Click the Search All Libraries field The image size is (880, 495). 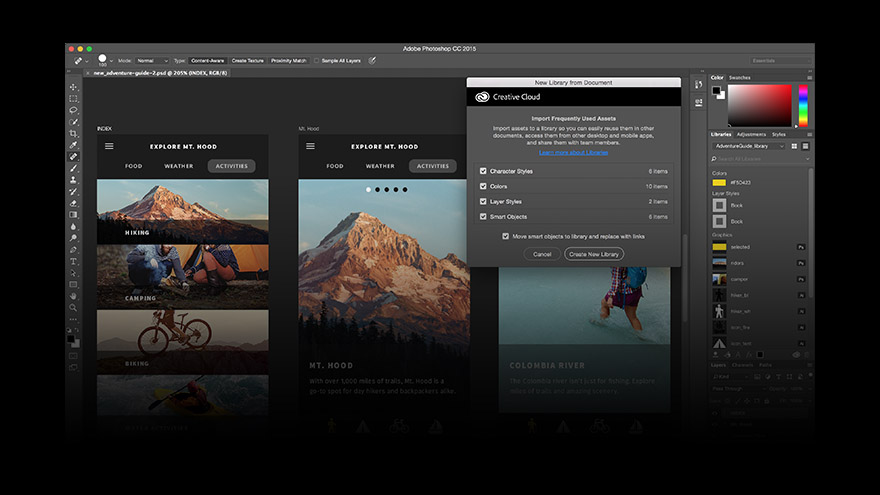tap(755, 159)
